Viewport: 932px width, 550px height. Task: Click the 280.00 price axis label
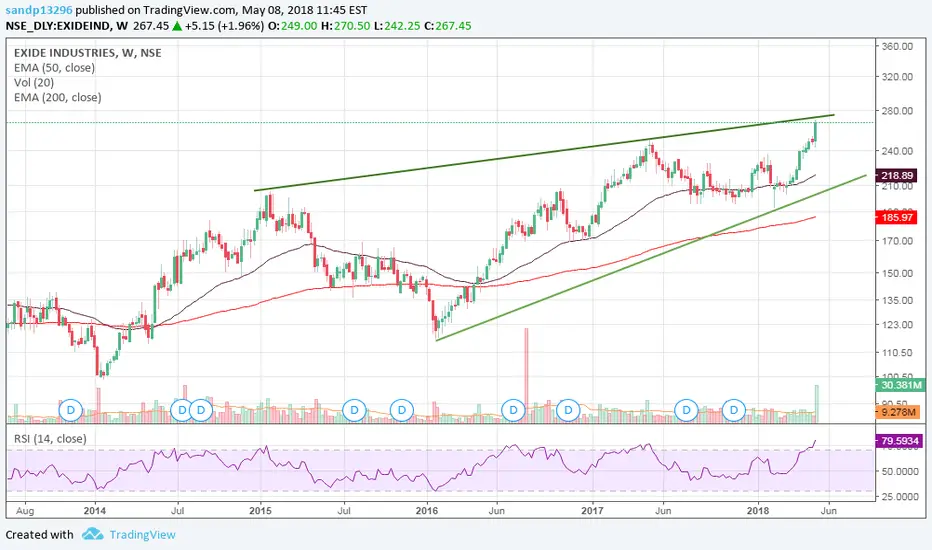pyautogui.click(x=898, y=111)
